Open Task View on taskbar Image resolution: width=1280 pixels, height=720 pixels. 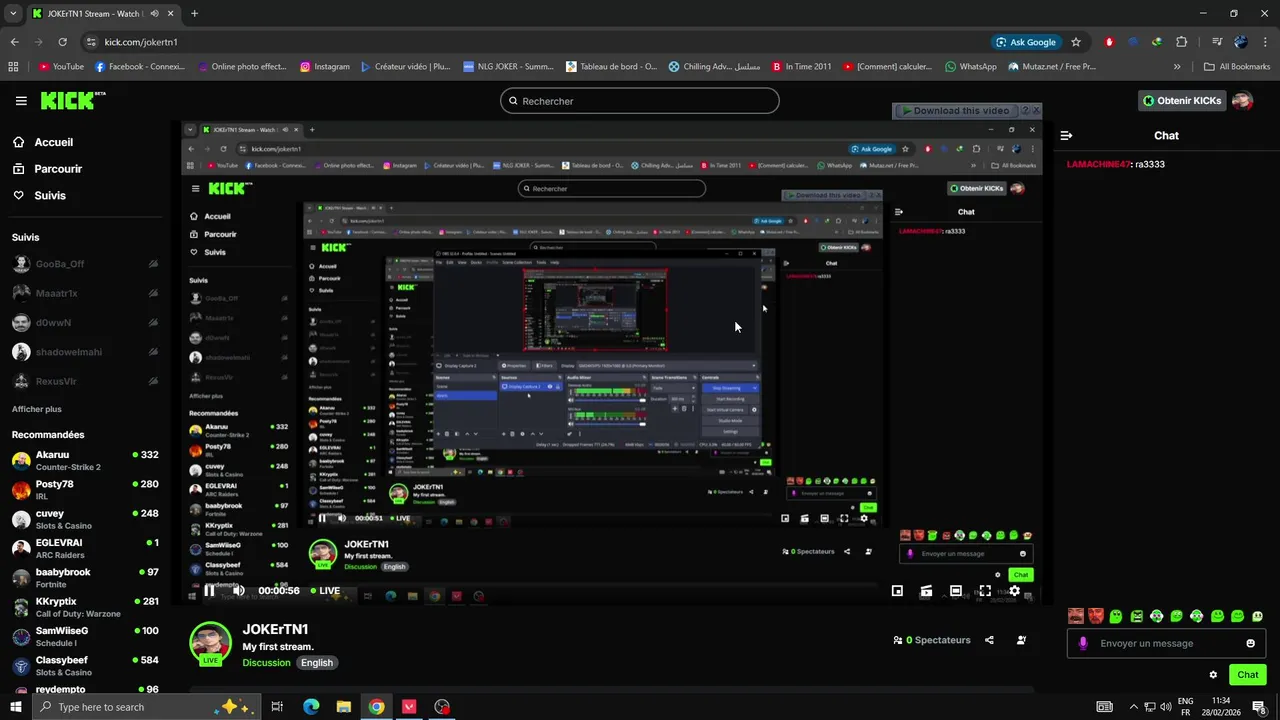pyautogui.click(x=277, y=707)
